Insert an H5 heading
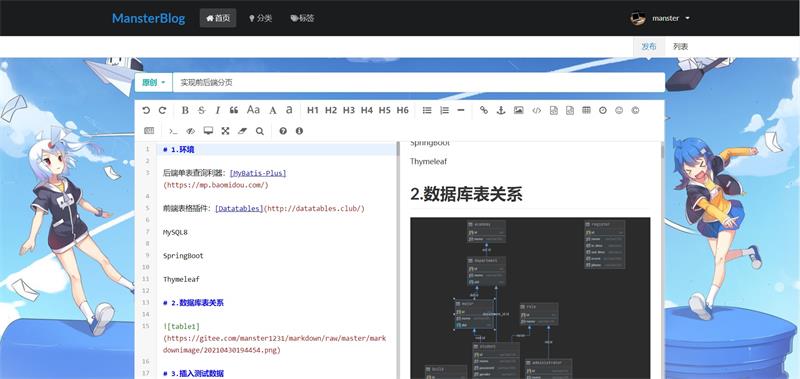The height and width of the screenshot is (379, 800). (x=385, y=110)
